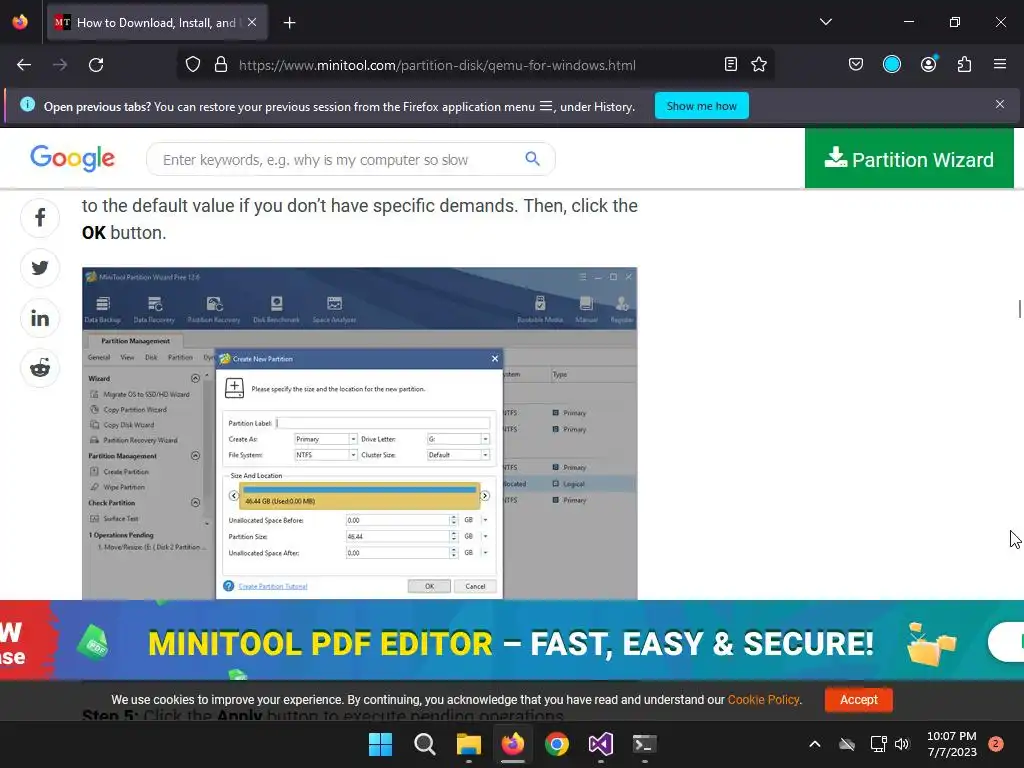Open the volume control in the tray
The height and width of the screenshot is (768, 1024).
902,744
